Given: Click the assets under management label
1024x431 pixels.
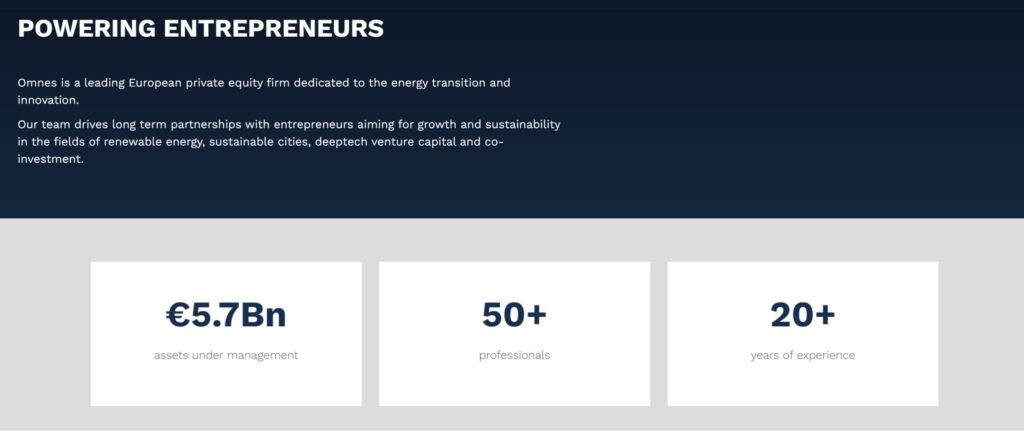Looking at the screenshot, I should click(x=226, y=355).
